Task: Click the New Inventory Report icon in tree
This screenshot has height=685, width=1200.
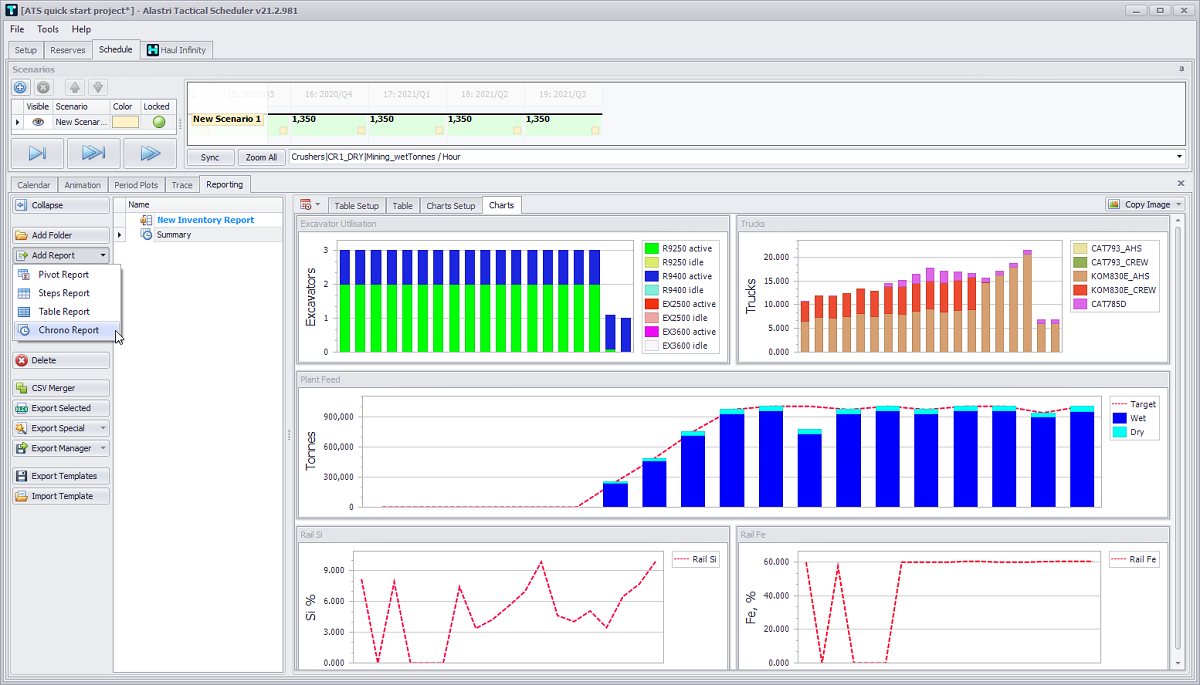Action: pyautogui.click(x=146, y=220)
